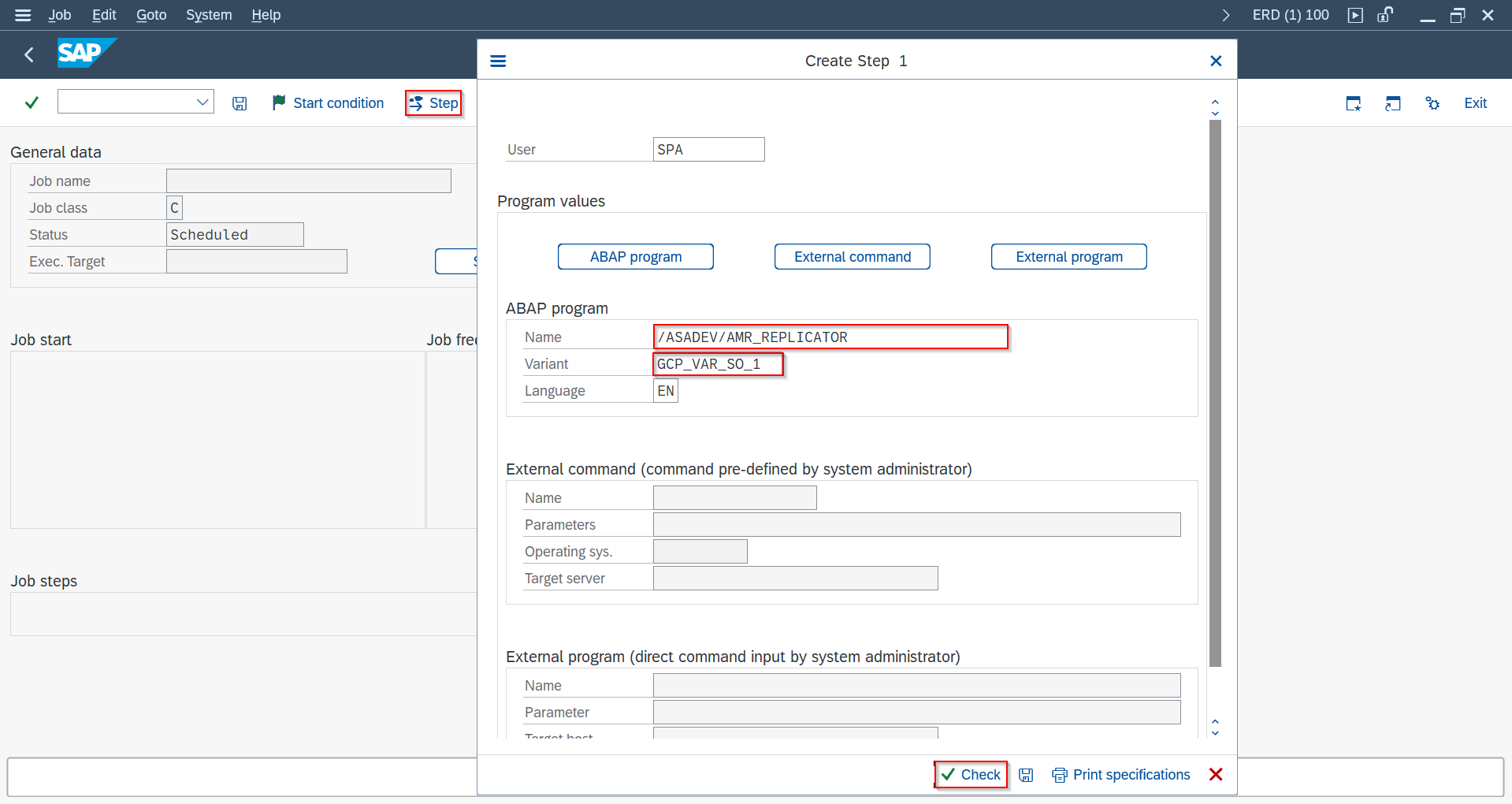Click the Step toolbar button
This screenshot has height=804, width=1512.
433,103
